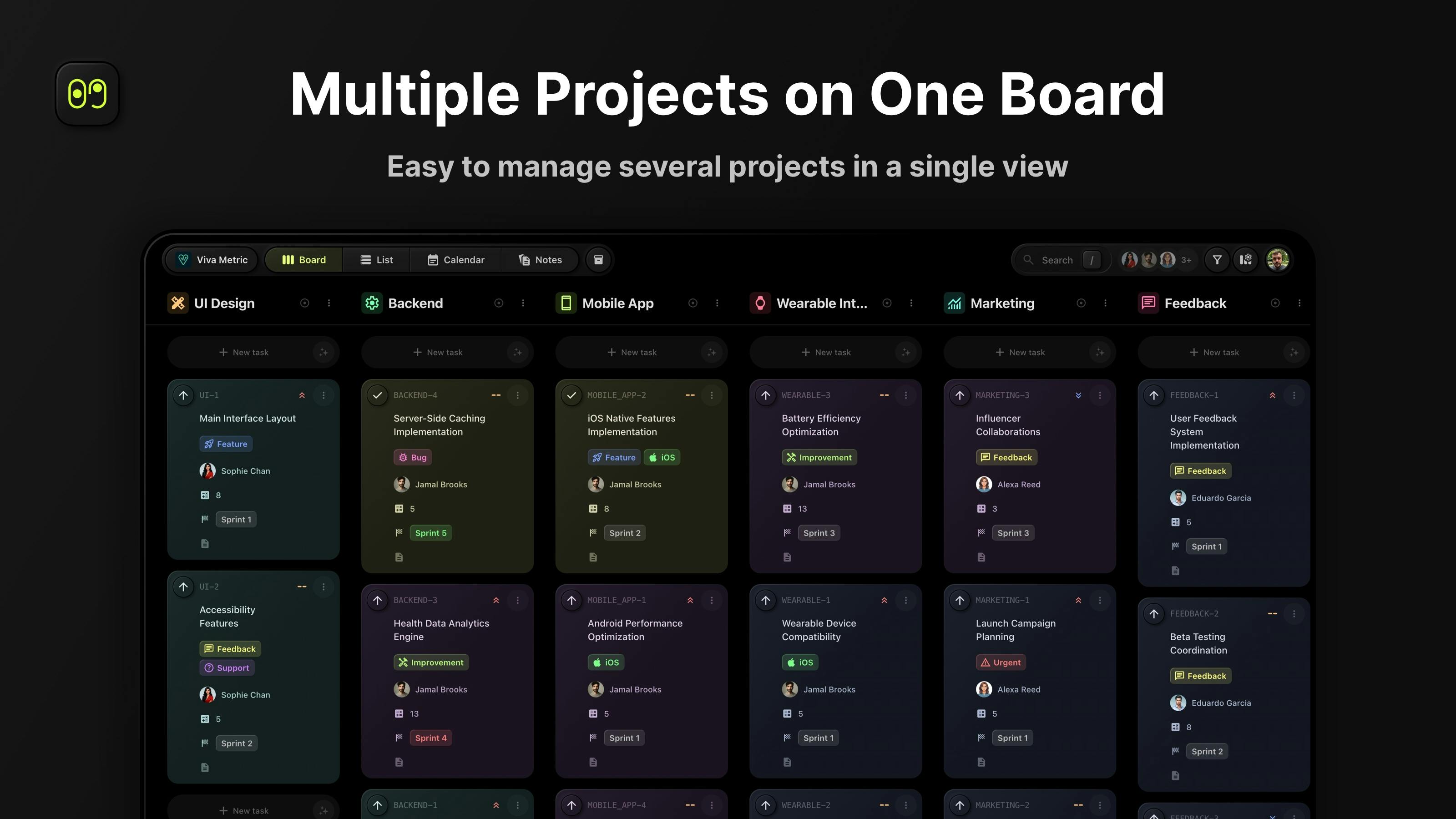Viewport: 1456px width, 819px height.
Task: Add a new task in Wearable Integration column
Action: 826,353
